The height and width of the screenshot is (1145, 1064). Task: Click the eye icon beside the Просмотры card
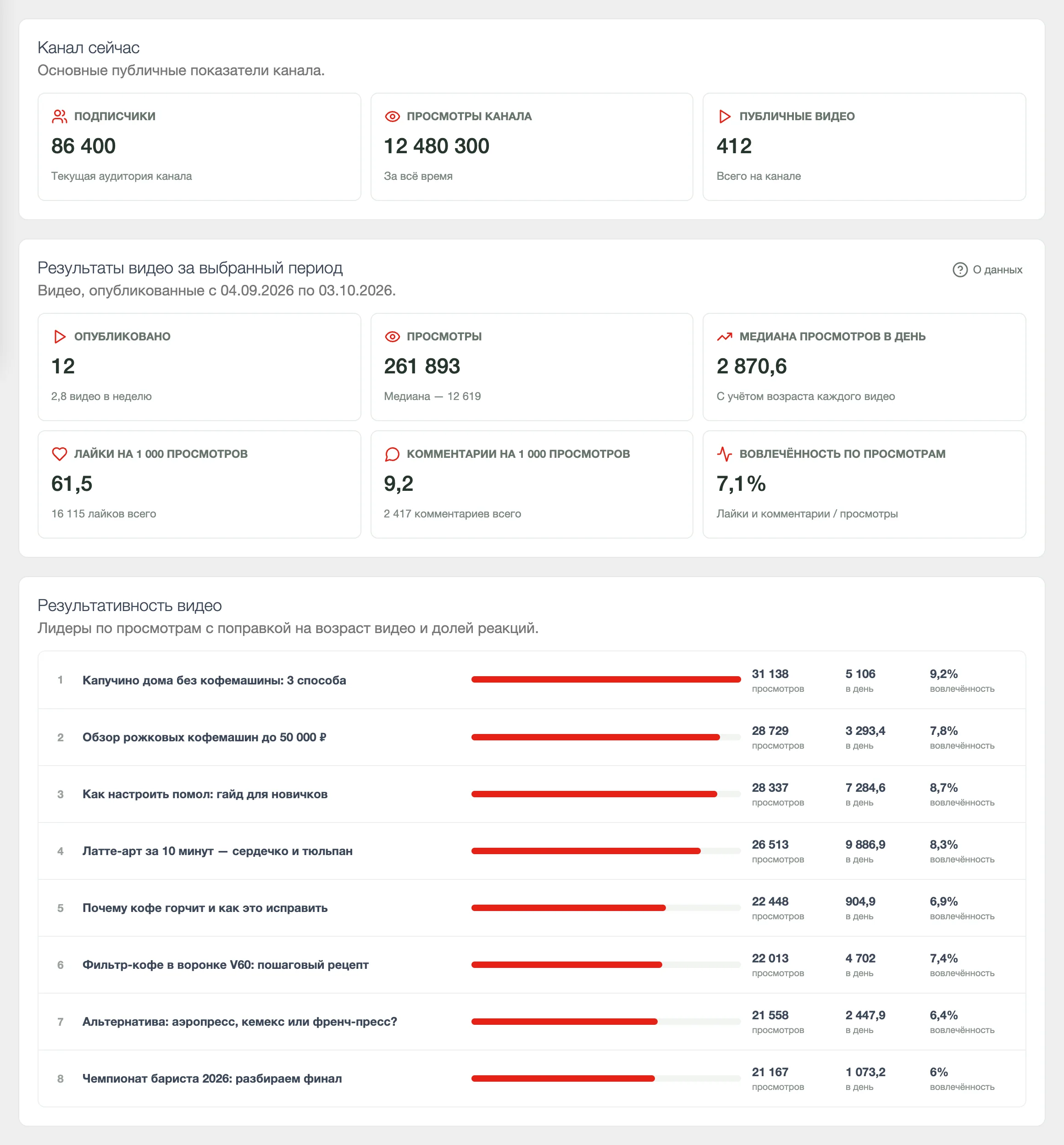pyautogui.click(x=392, y=336)
